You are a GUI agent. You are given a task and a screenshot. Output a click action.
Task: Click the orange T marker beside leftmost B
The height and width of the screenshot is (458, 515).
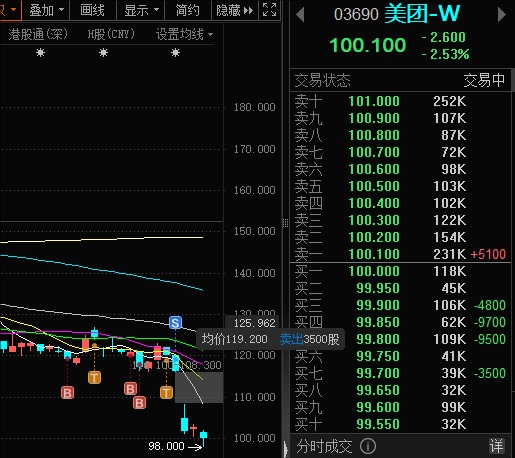(x=94, y=378)
